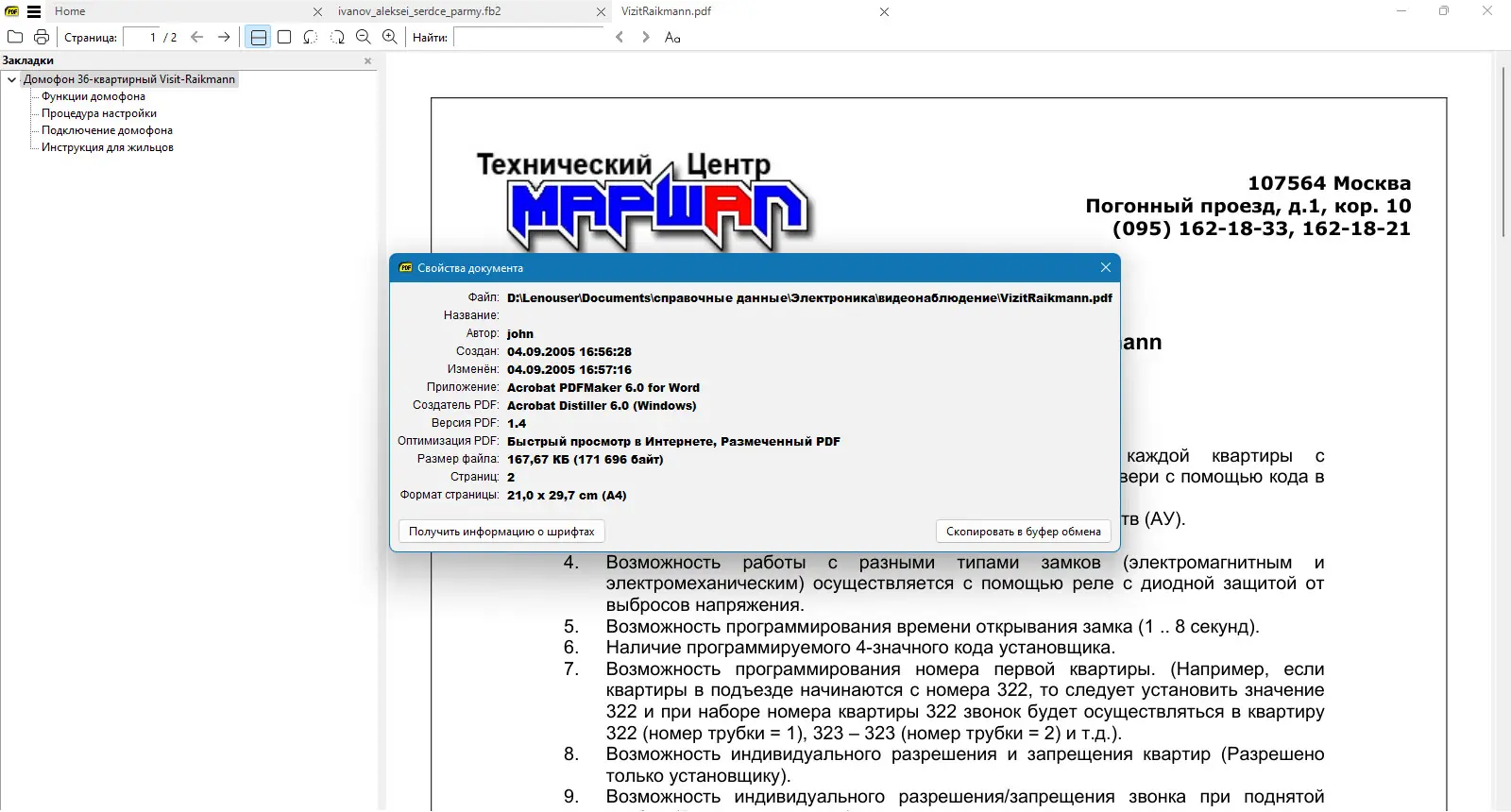This screenshot has height=812, width=1511.
Task: Click Скопировать в буфер обмена button
Action: point(1024,532)
